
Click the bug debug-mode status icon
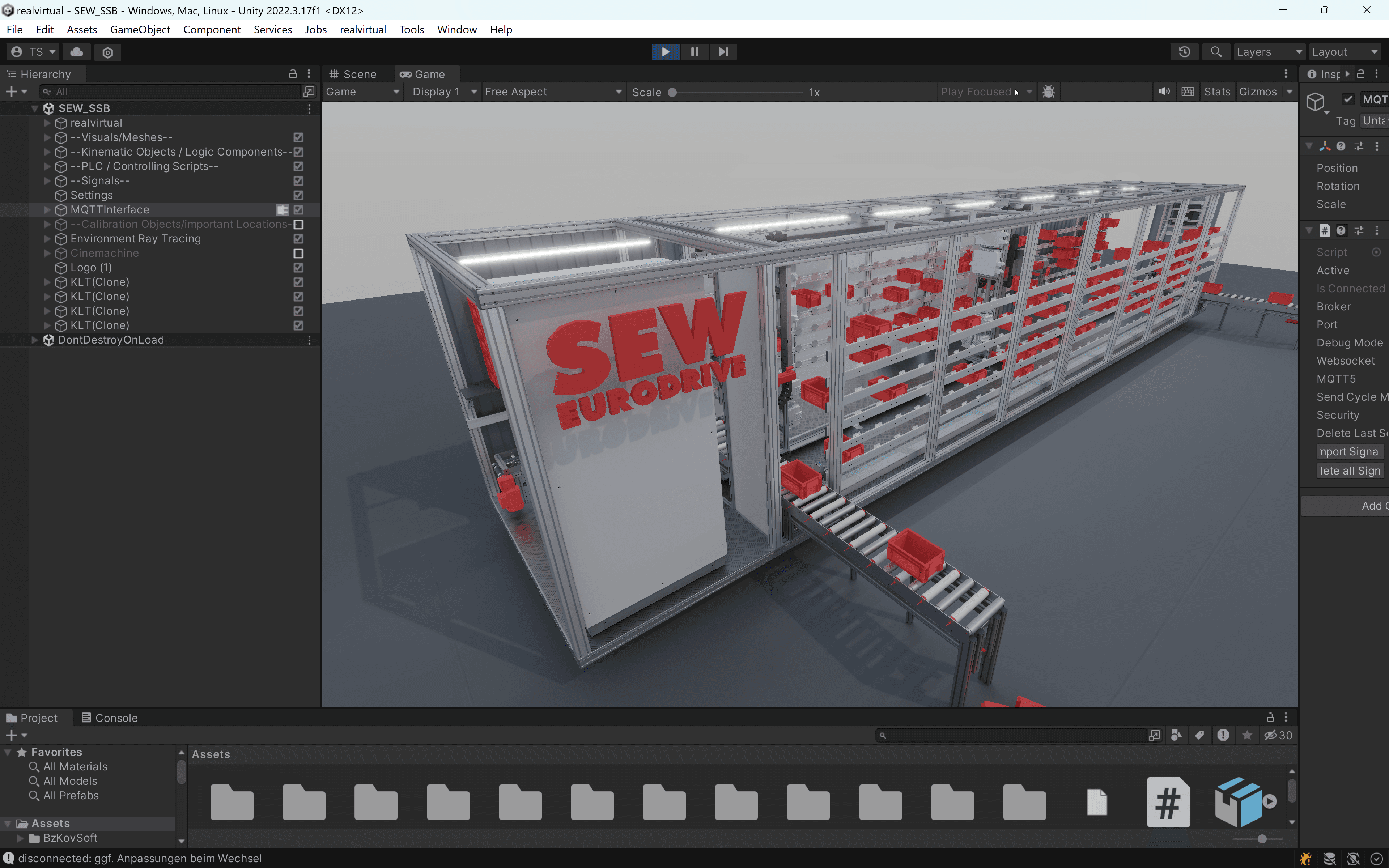coord(1305,859)
